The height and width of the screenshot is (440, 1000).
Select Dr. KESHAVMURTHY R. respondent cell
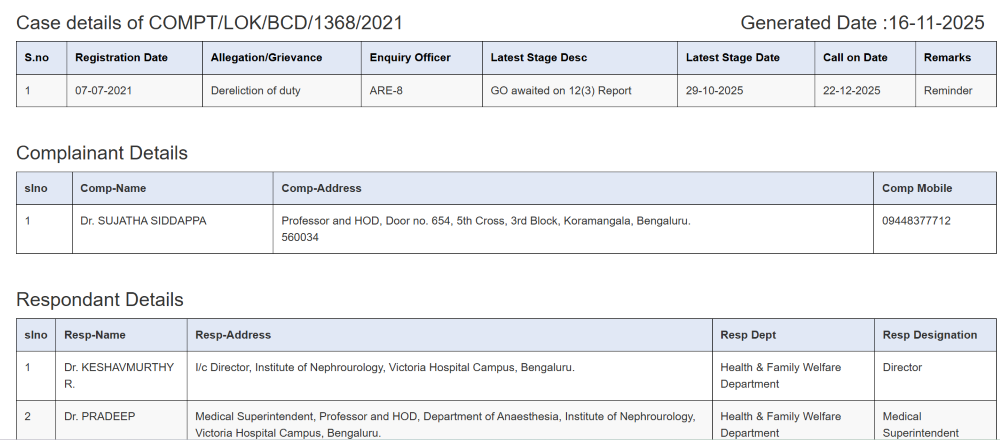click(118, 375)
